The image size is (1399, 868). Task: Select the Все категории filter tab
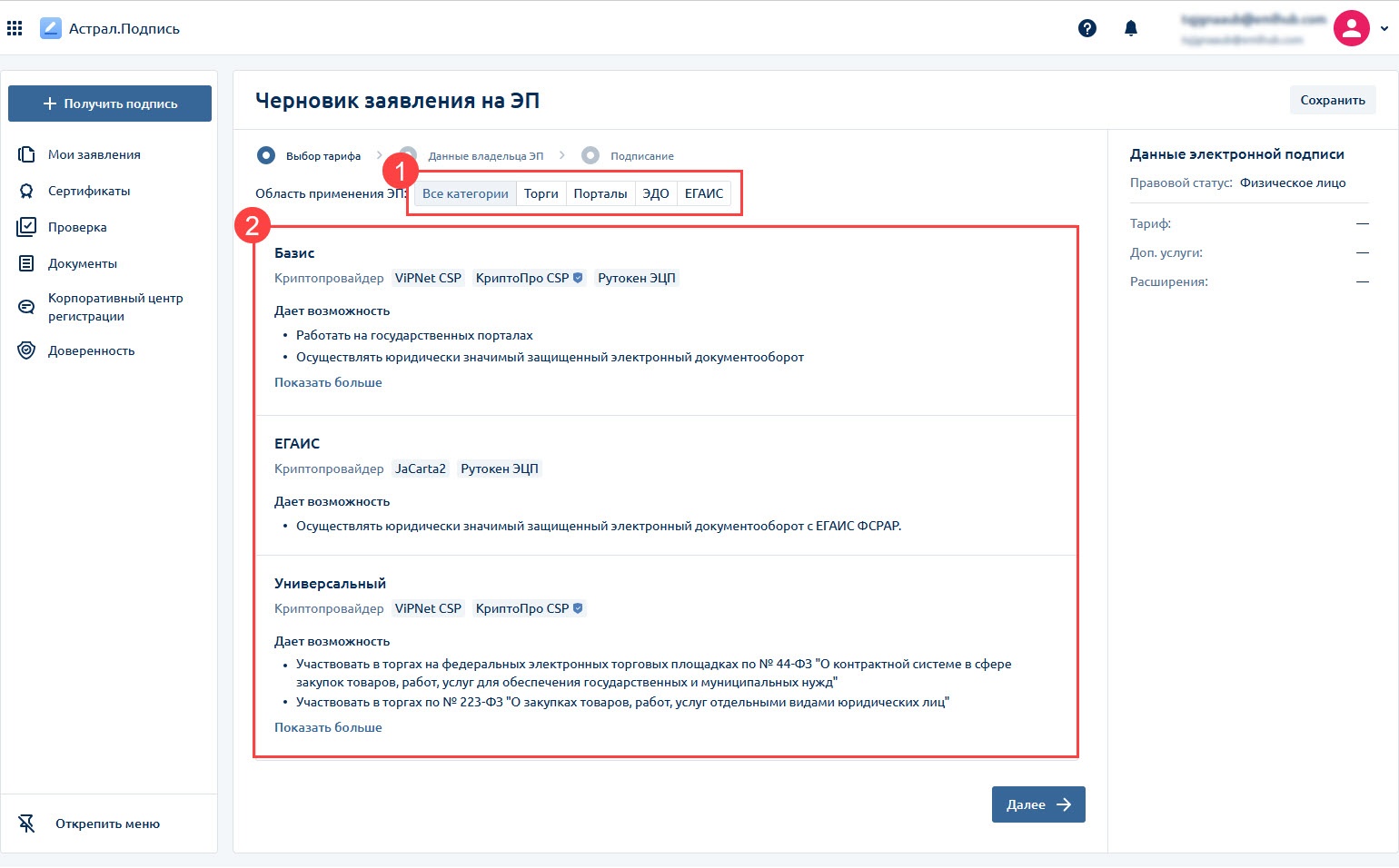pyautogui.click(x=465, y=193)
